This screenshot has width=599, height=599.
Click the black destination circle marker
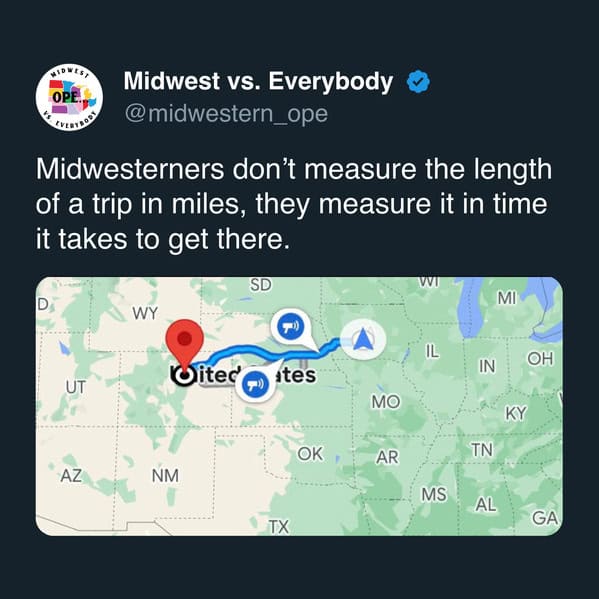point(183,376)
